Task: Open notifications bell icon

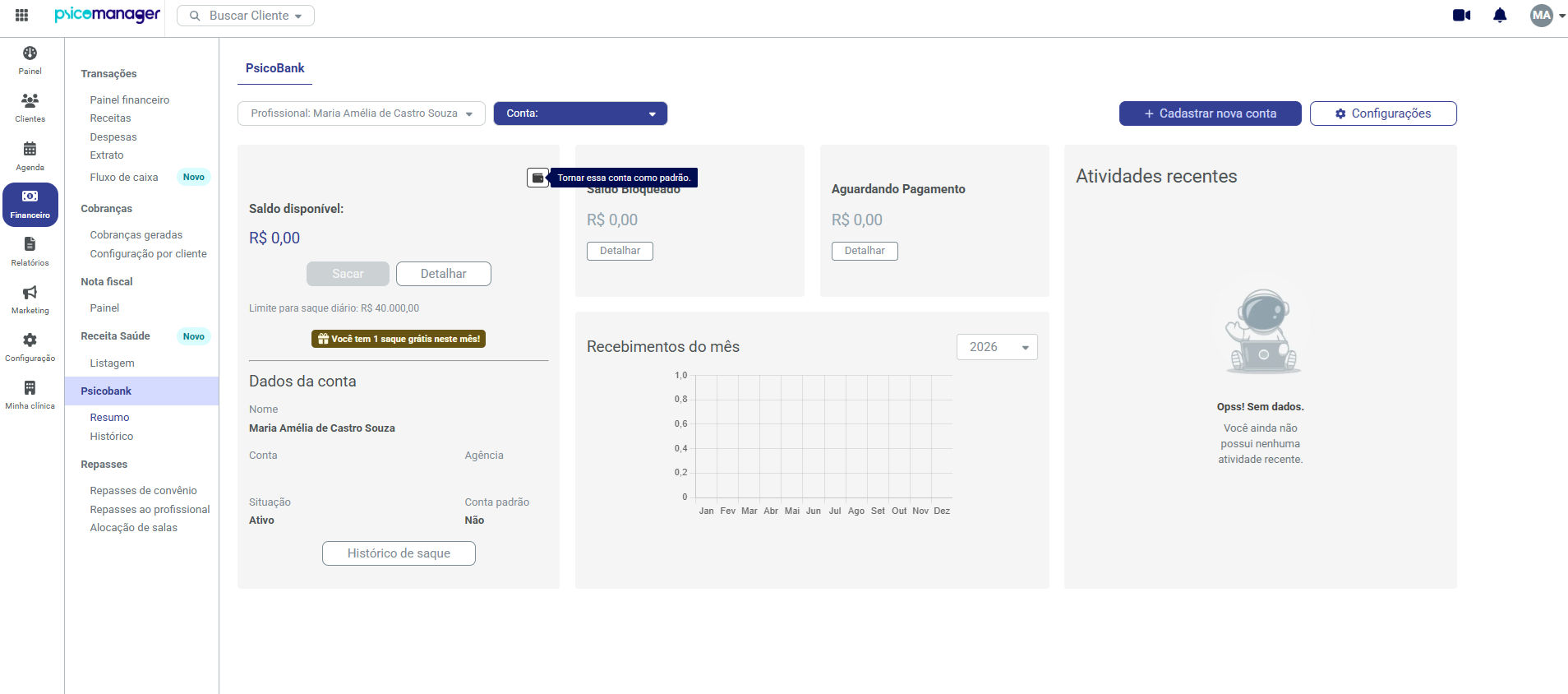Action: click(x=1500, y=15)
